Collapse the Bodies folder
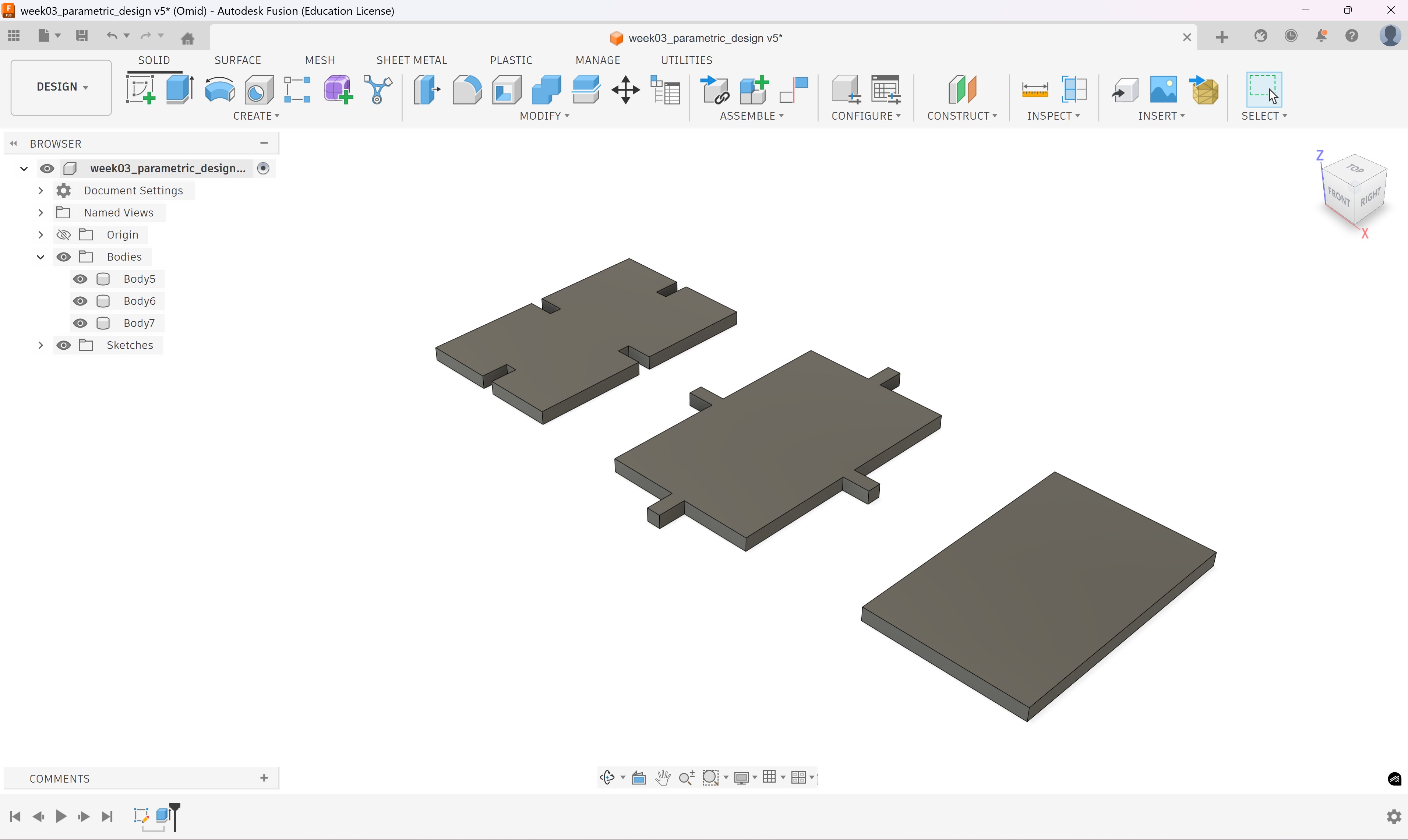The height and width of the screenshot is (840, 1408). pos(41,257)
